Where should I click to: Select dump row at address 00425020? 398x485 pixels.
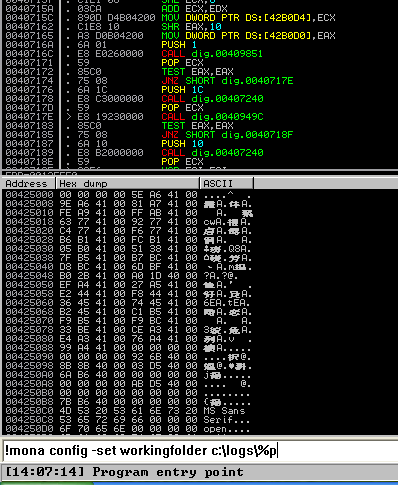(128, 230)
